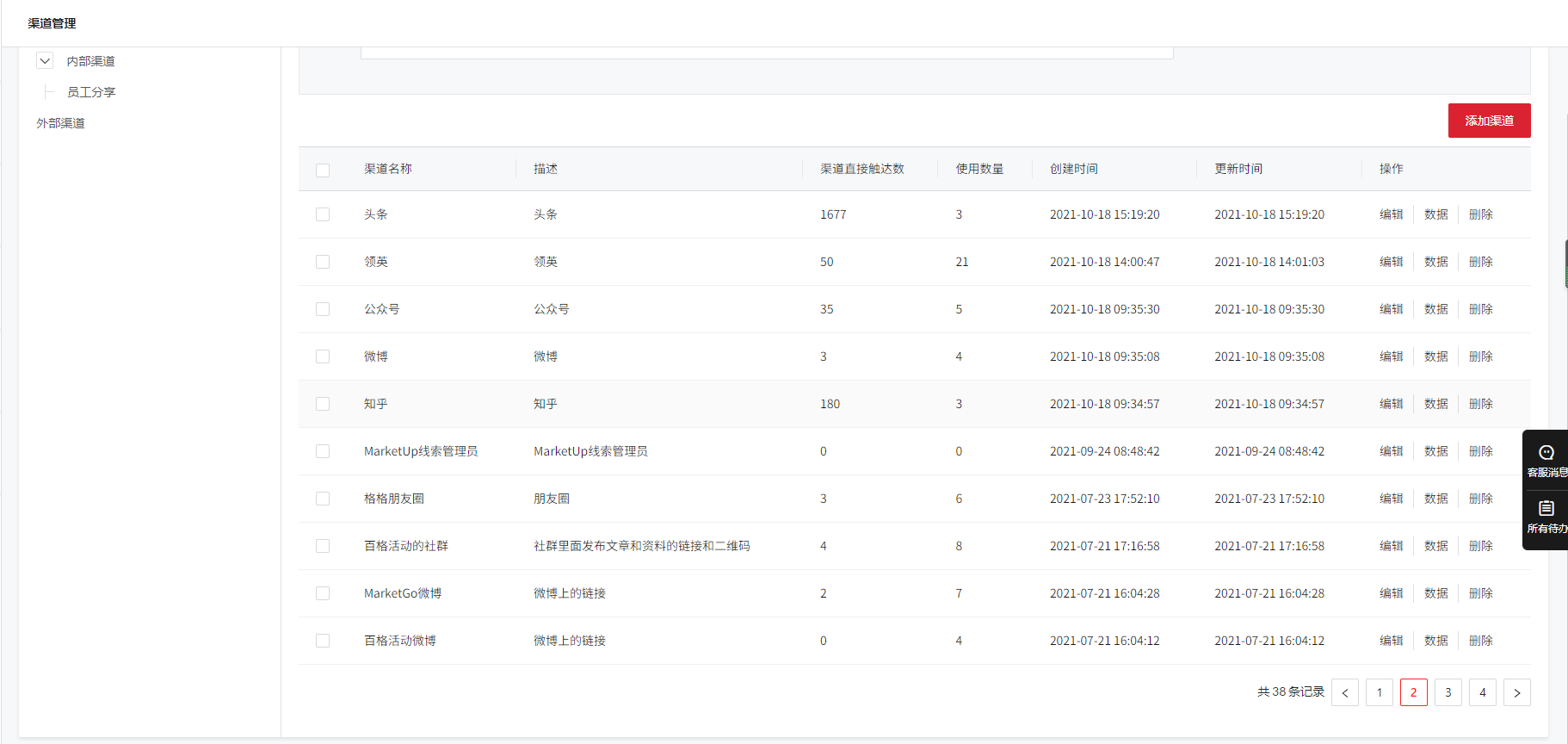Delete the 微博 channel

pyautogui.click(x=1481, y=356)
